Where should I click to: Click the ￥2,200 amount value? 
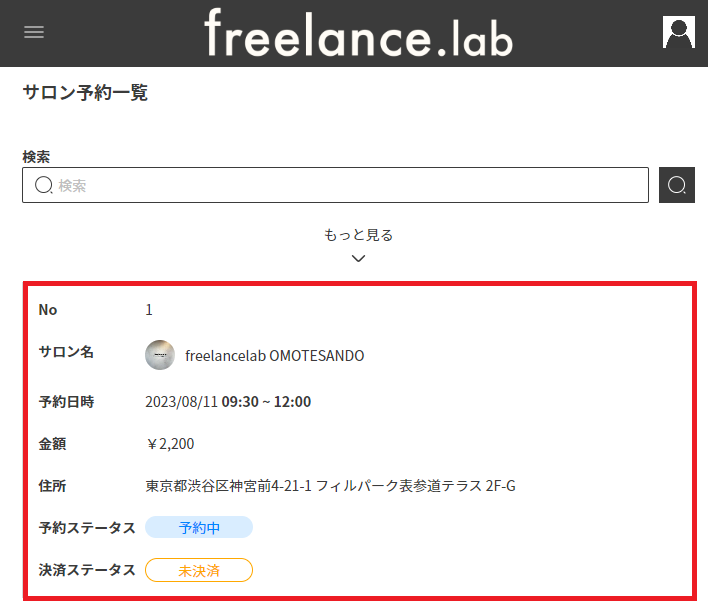[x=170, y=444]
